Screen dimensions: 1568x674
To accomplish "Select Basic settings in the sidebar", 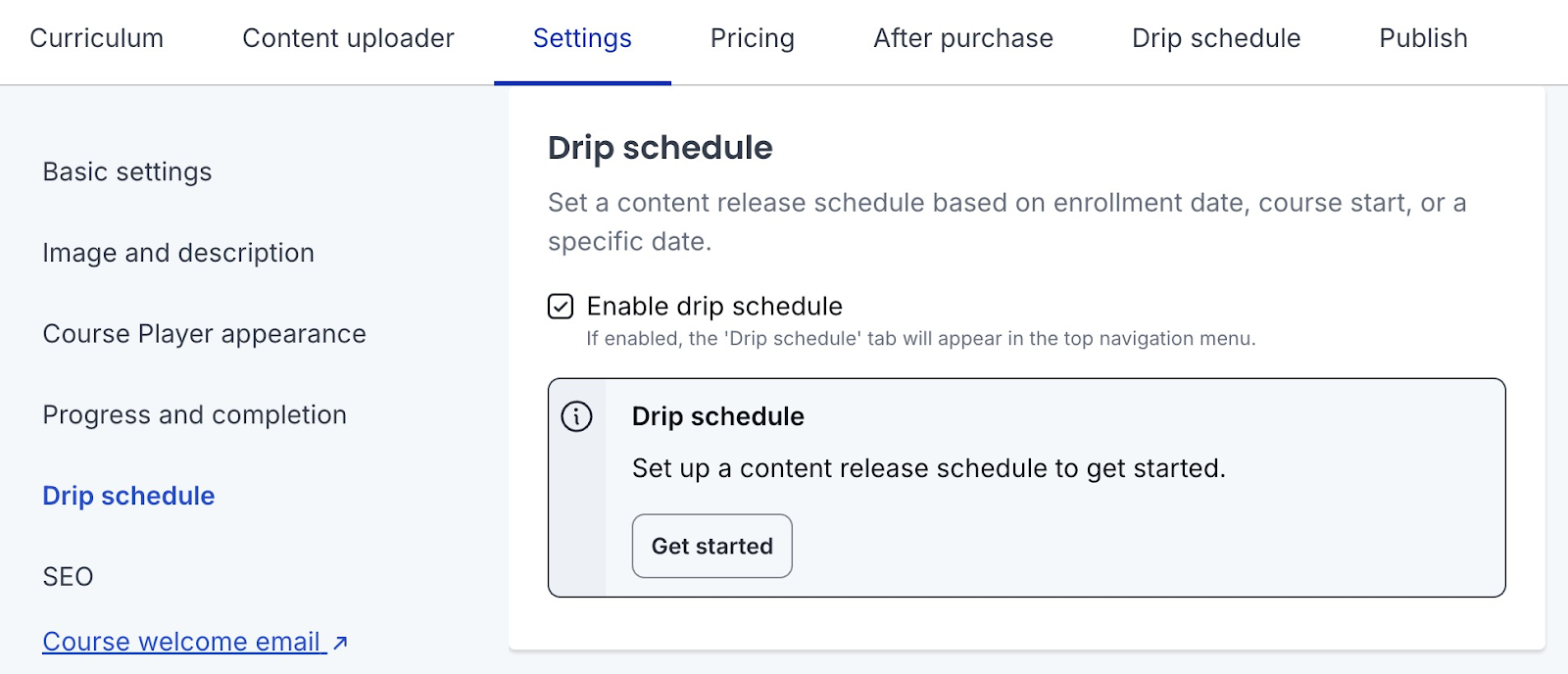I will tap(127, 171).
